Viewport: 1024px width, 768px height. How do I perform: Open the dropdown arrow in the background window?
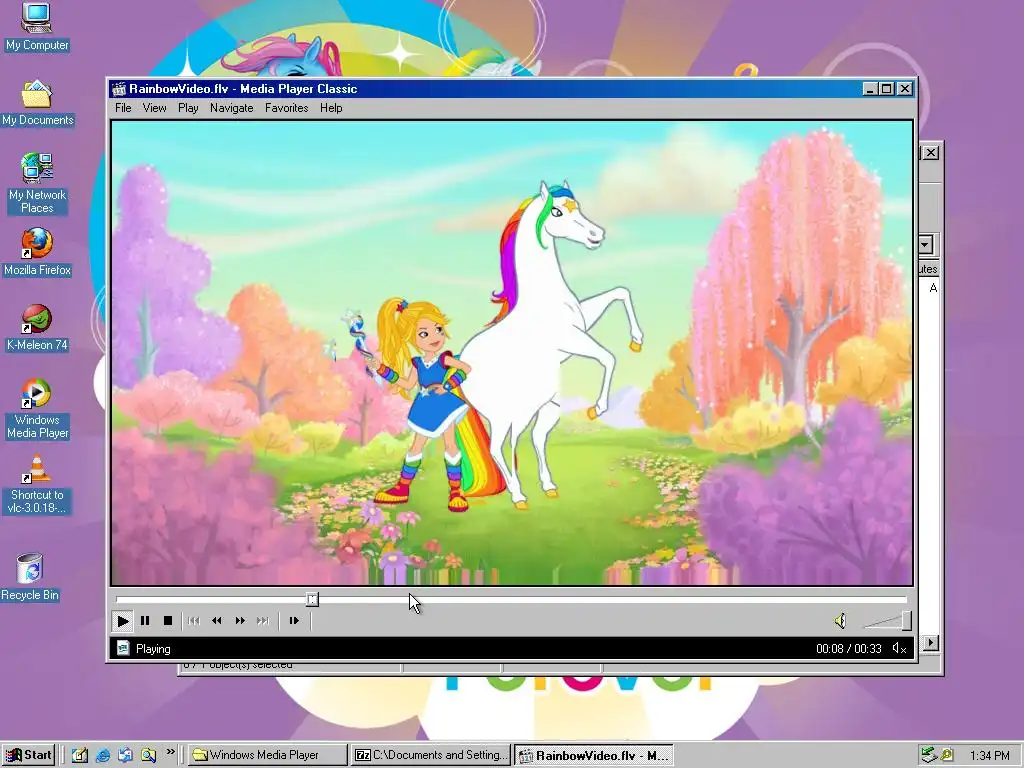[x=926, y=246]
